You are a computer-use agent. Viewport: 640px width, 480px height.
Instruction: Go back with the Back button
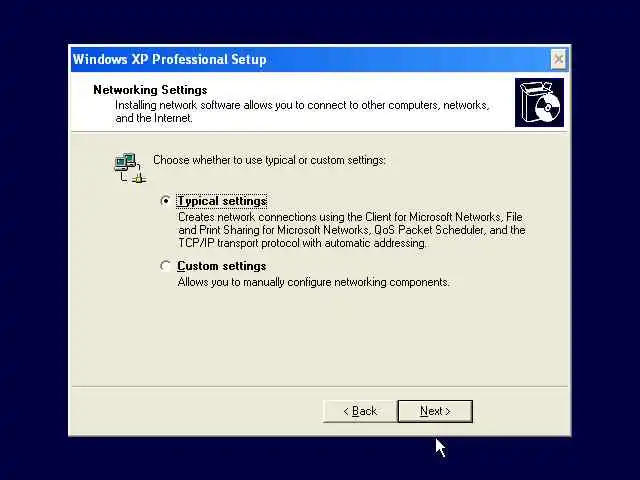(360, 411)
